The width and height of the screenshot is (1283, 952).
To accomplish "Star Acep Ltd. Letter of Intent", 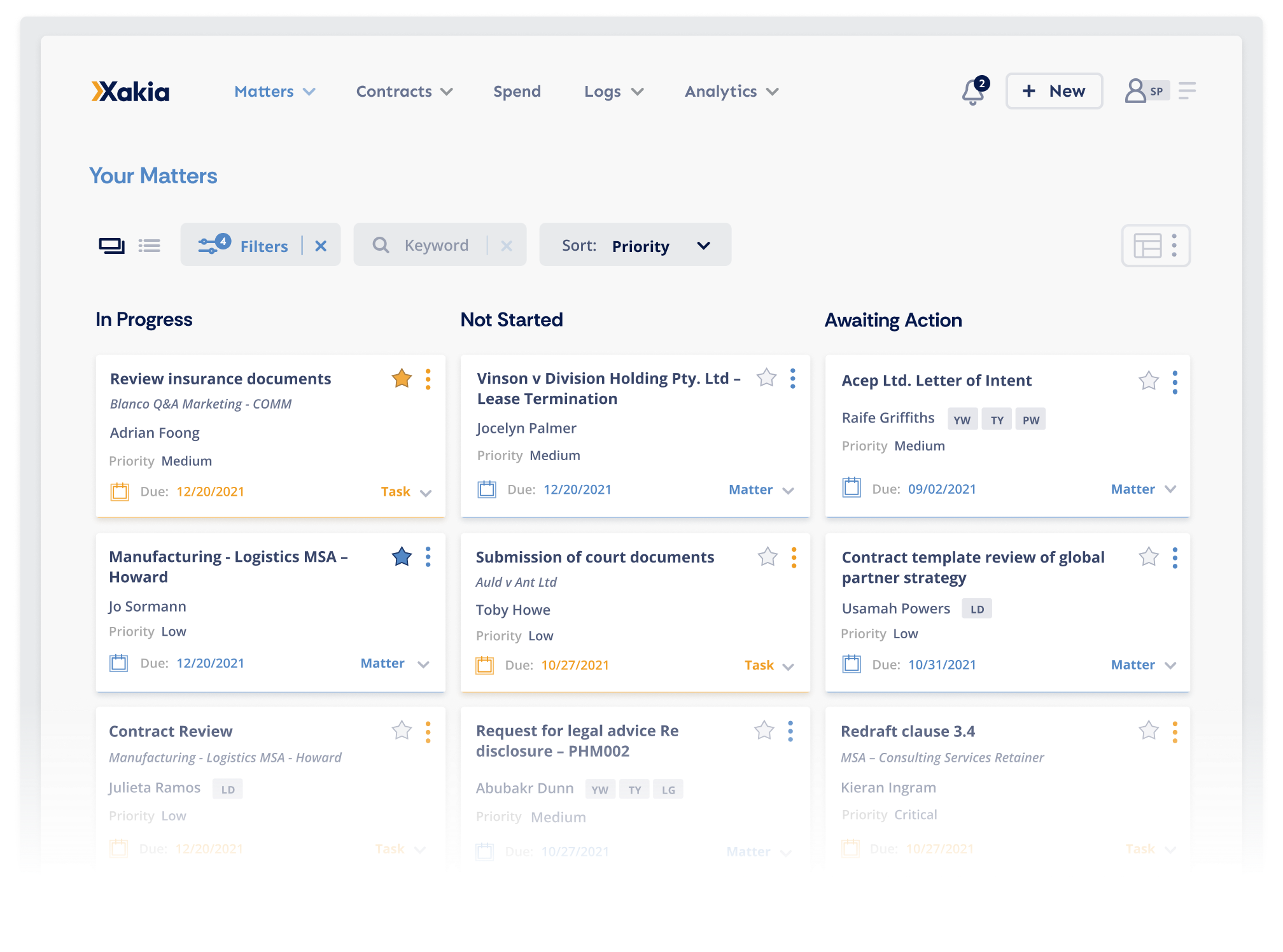I will 1149,381.
